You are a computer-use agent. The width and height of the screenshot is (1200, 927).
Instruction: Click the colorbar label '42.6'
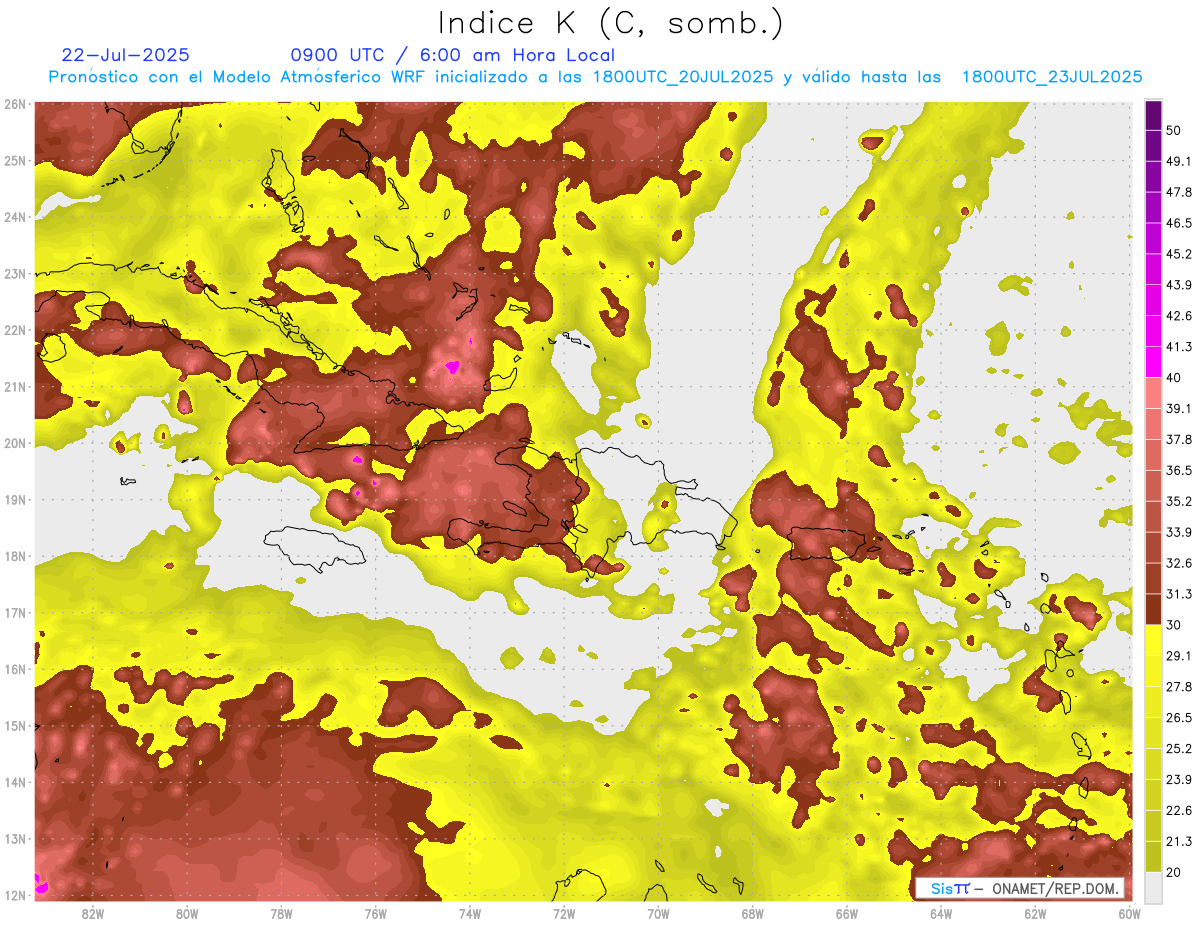pos(1178,315)
